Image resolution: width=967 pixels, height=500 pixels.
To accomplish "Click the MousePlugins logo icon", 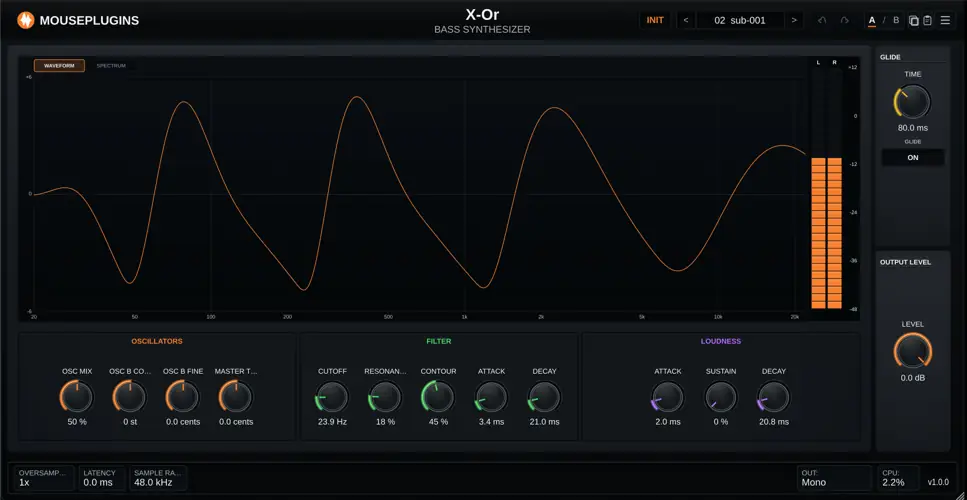I will click(26, 20).
